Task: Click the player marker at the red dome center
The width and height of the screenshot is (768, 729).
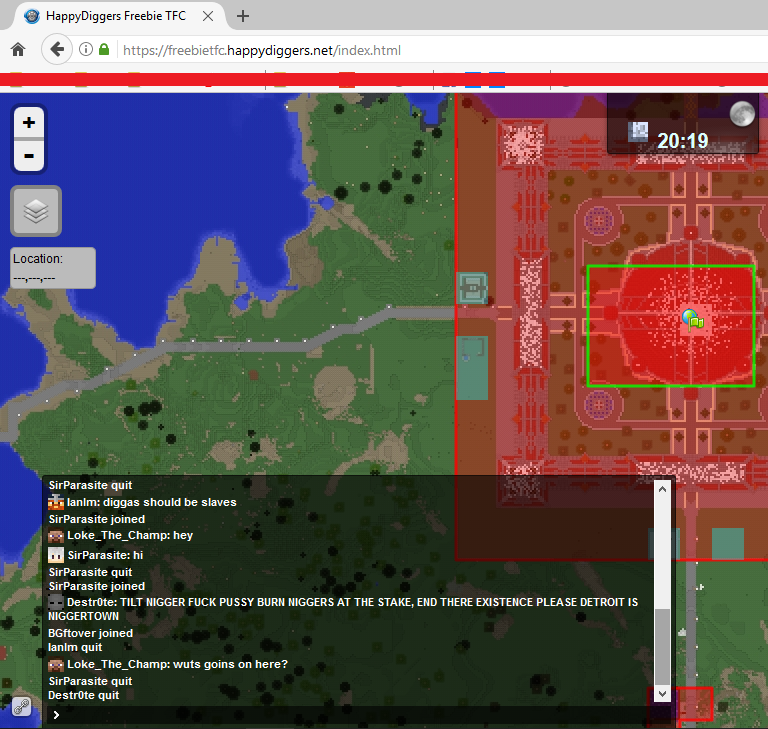Action: [x=692, y=320]
